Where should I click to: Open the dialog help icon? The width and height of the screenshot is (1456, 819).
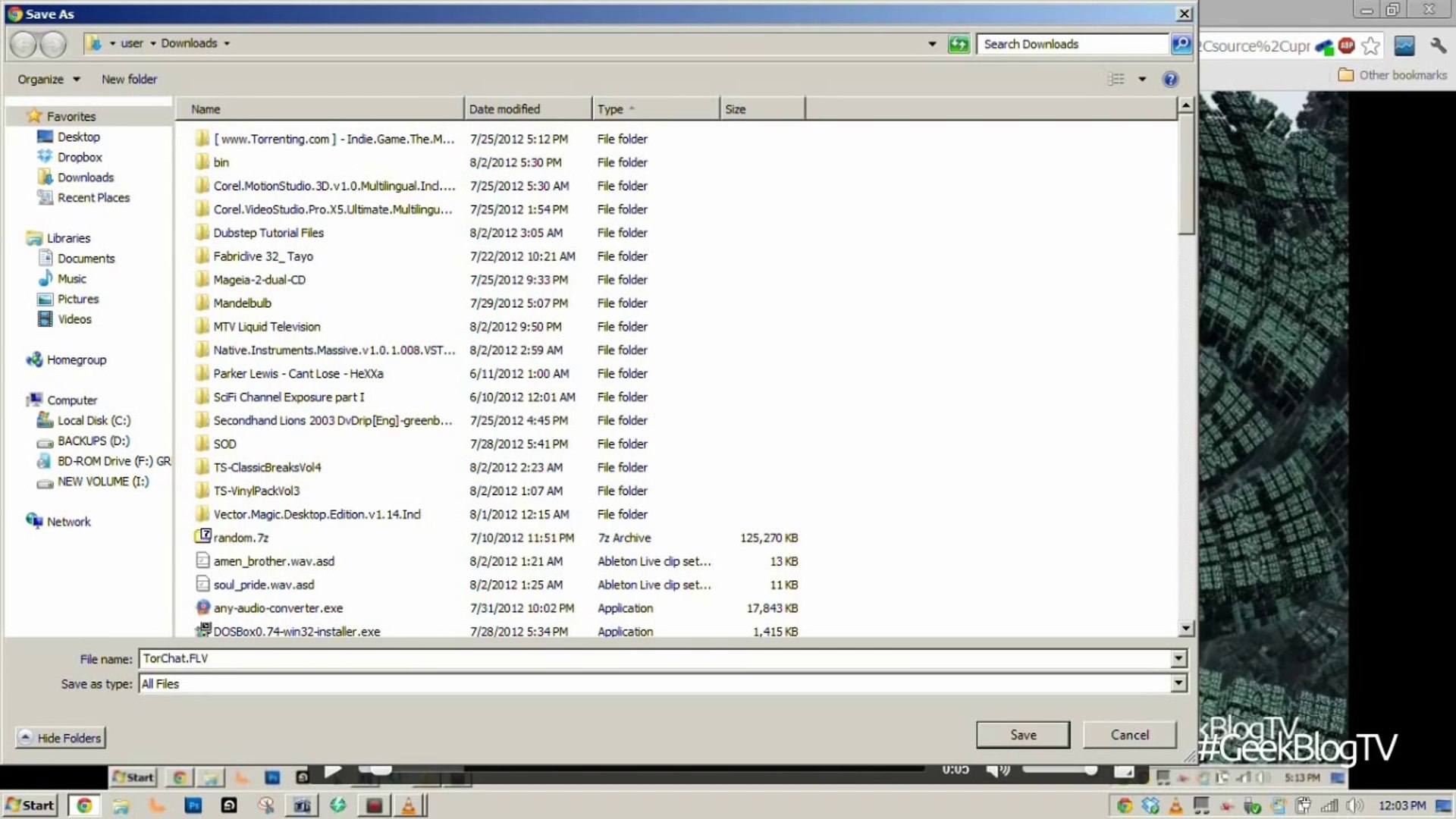(x=1170, y=79)
